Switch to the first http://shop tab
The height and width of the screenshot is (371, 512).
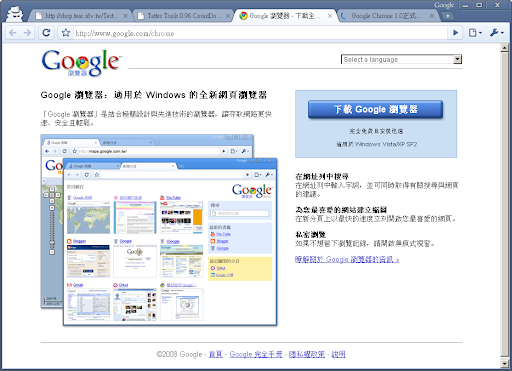point(80,16)
